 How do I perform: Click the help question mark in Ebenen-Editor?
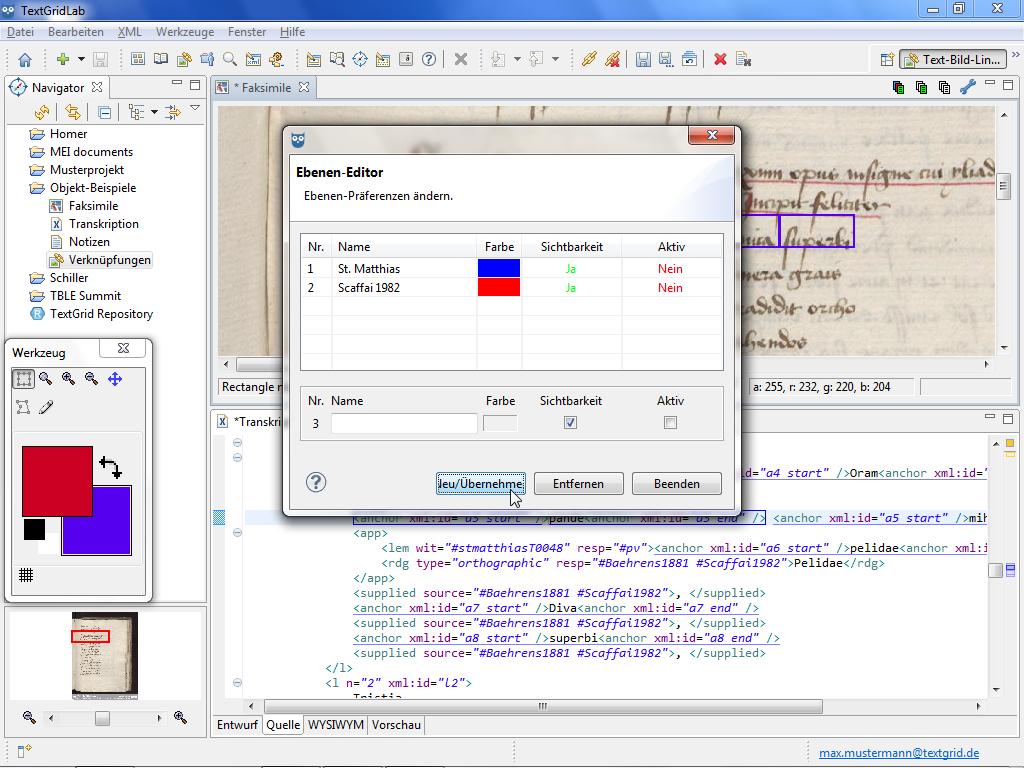click(316, 483)
